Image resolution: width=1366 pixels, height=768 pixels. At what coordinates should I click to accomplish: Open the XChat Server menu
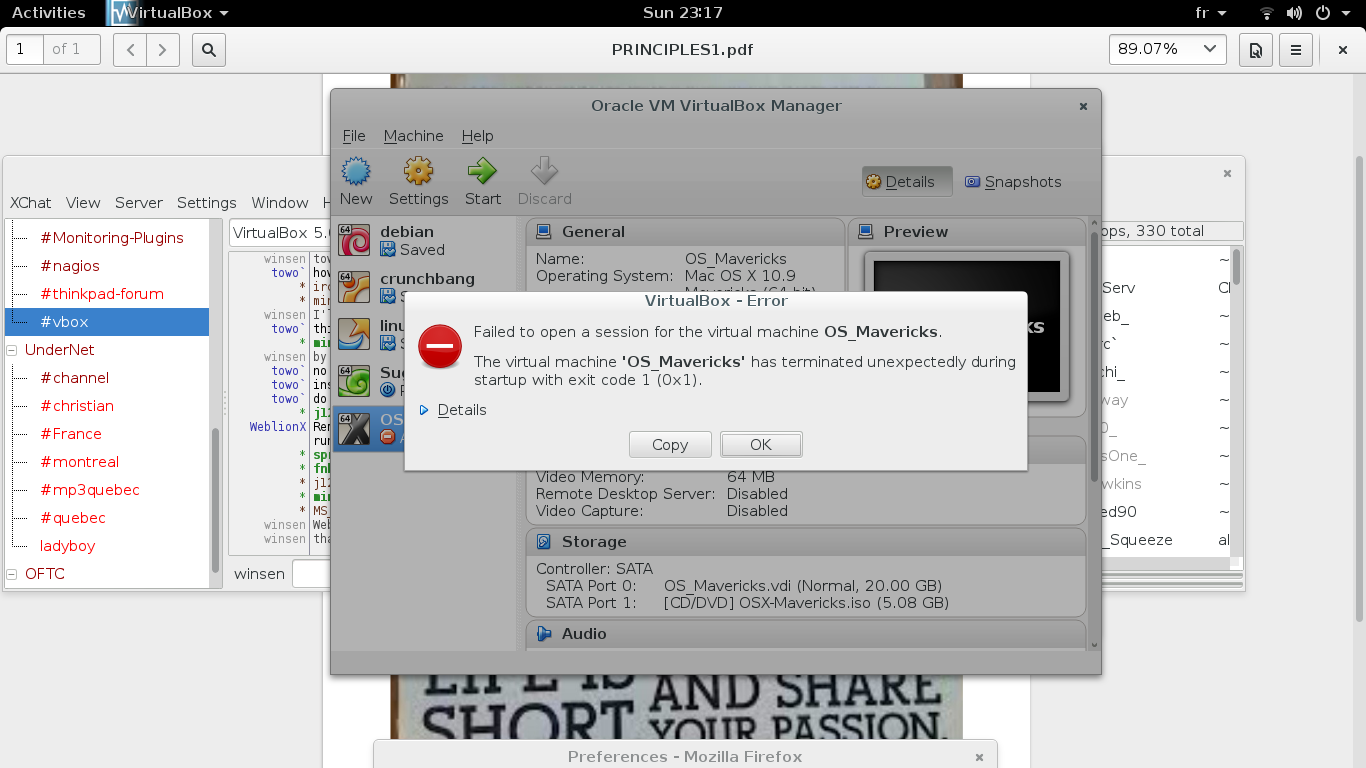138,202
